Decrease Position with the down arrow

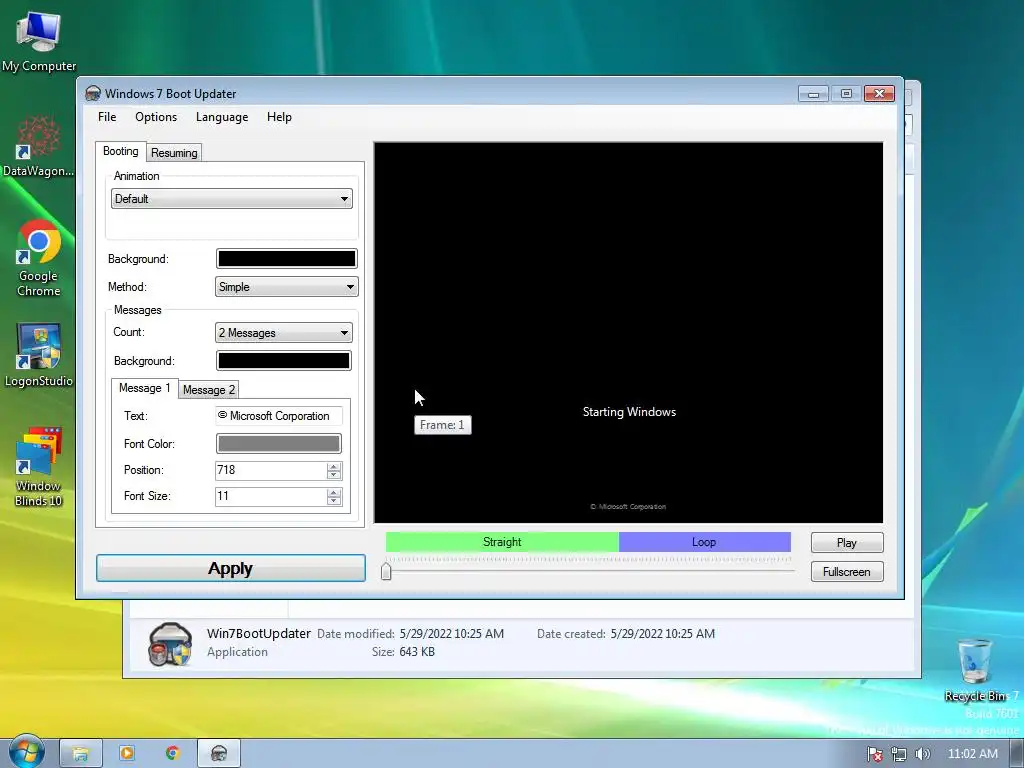coord(334,475)
